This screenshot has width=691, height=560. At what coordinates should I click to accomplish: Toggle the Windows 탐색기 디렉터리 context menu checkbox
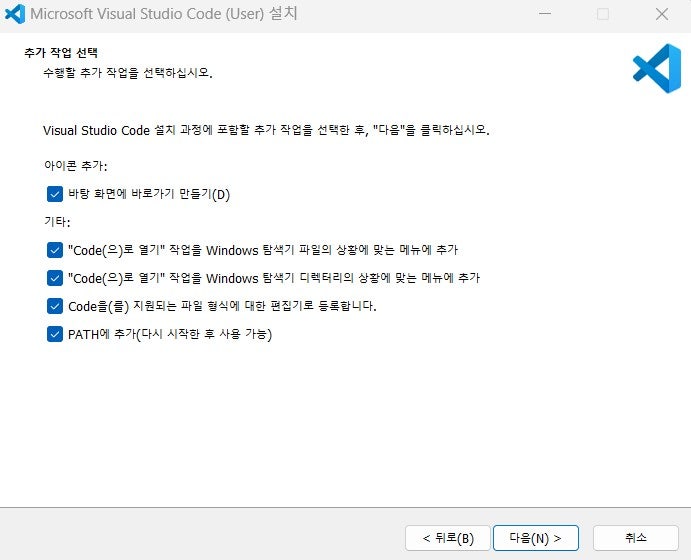55,278
